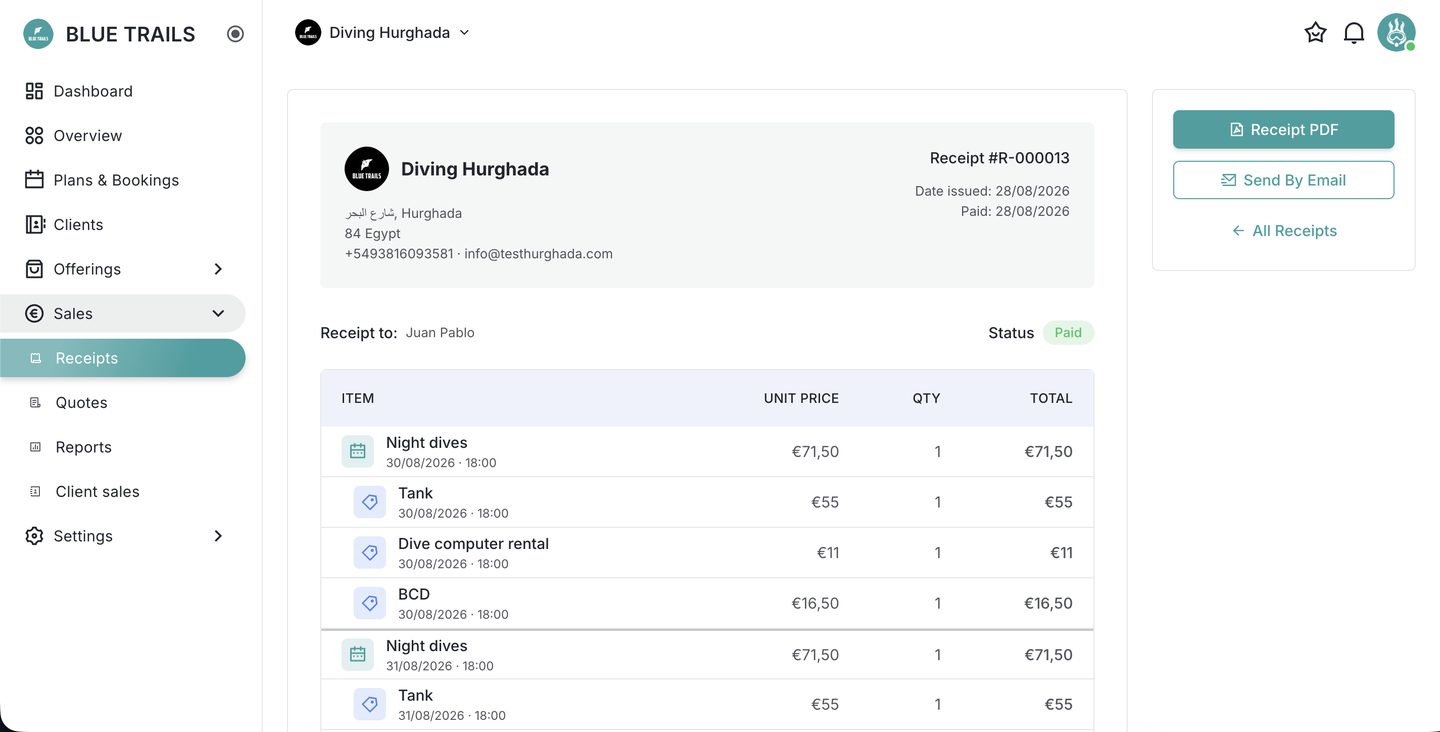Click the Quotes document icon
The image size is (1440, 732).
[x=36, y=403]
